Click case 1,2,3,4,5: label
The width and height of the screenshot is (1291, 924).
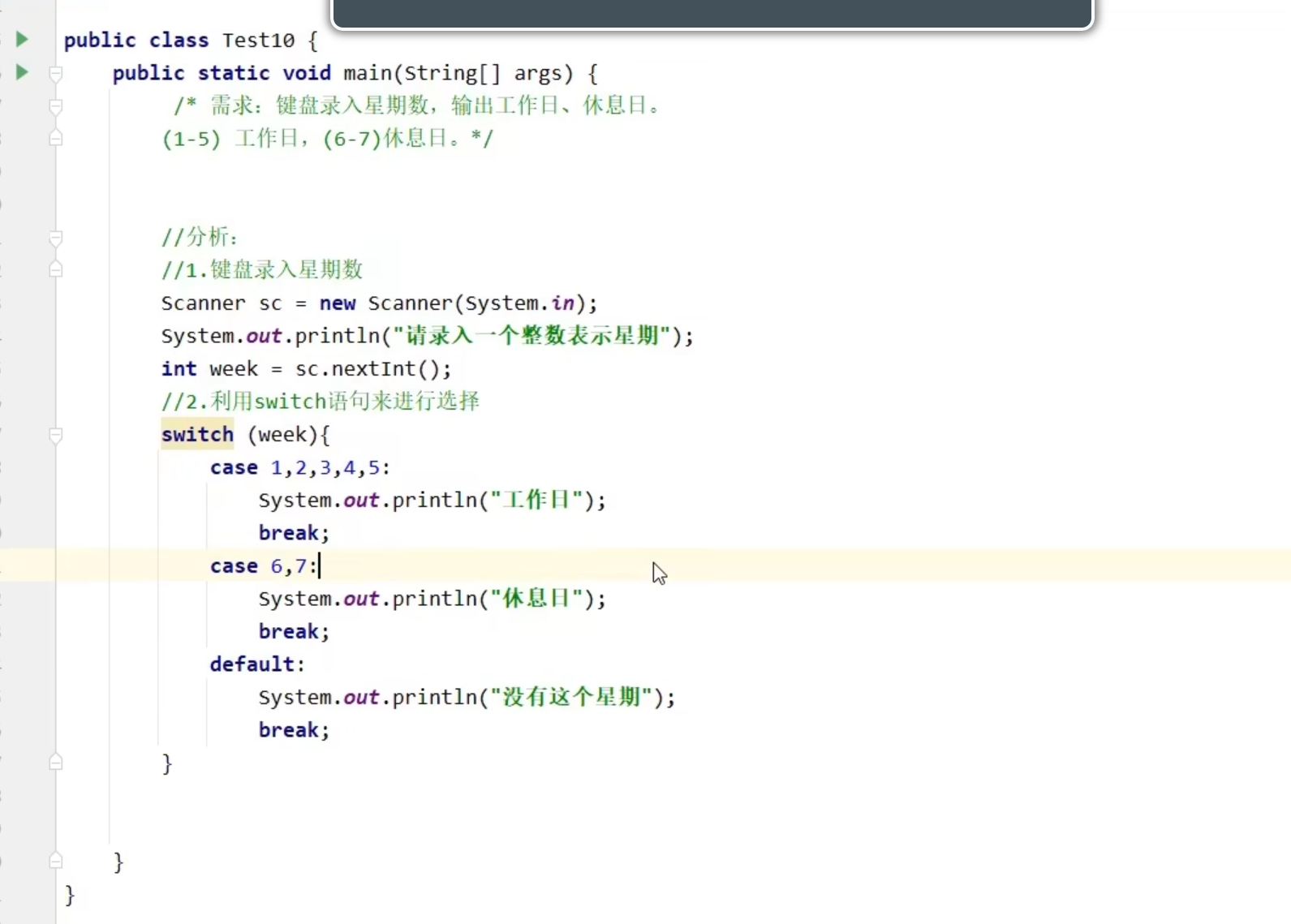[x=300, y=468]
